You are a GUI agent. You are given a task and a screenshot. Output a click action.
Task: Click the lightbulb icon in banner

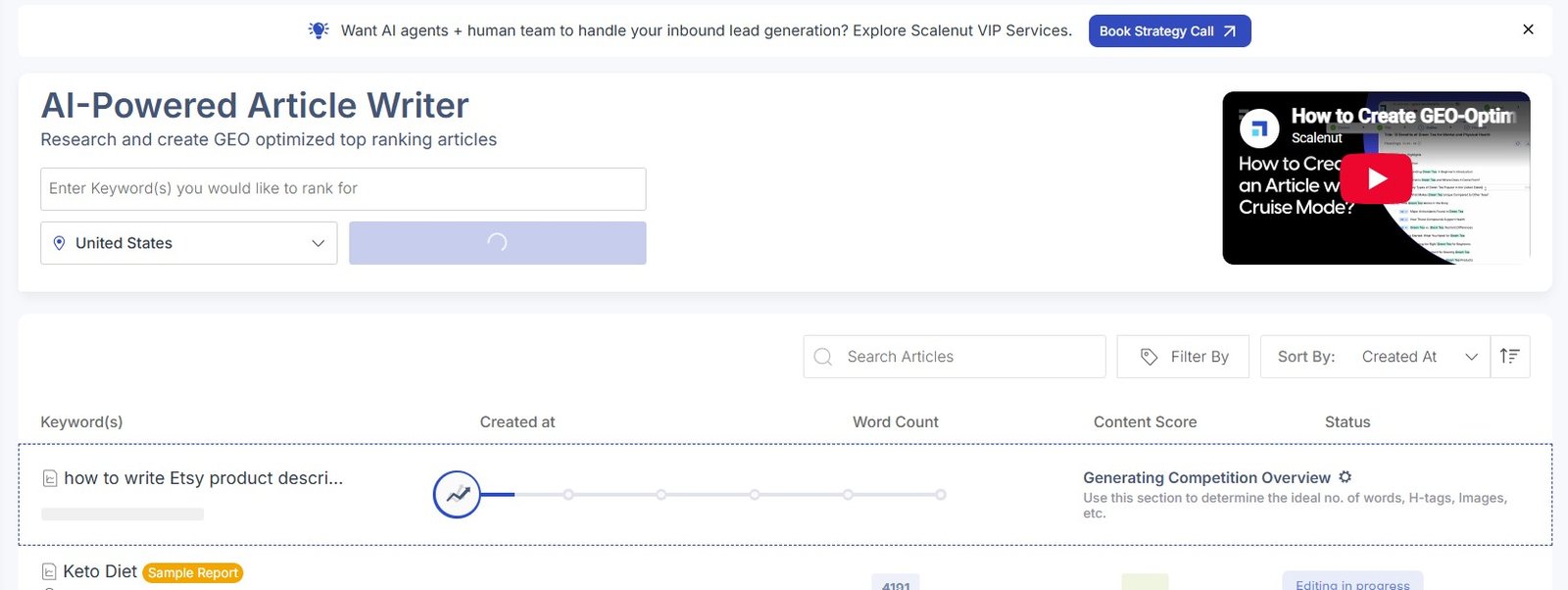point(318,30)
